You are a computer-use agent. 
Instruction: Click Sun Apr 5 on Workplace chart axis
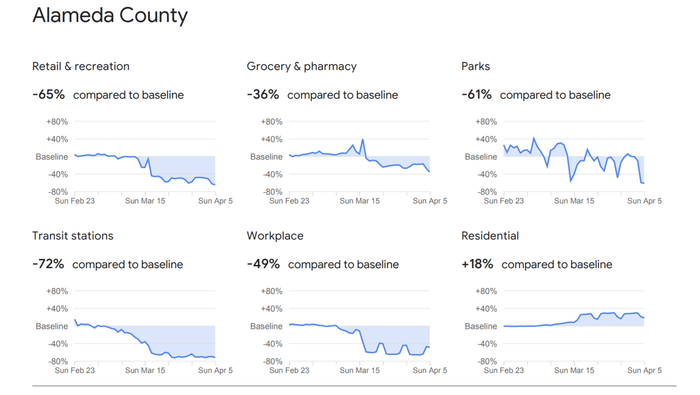click(x=429, y=370)
